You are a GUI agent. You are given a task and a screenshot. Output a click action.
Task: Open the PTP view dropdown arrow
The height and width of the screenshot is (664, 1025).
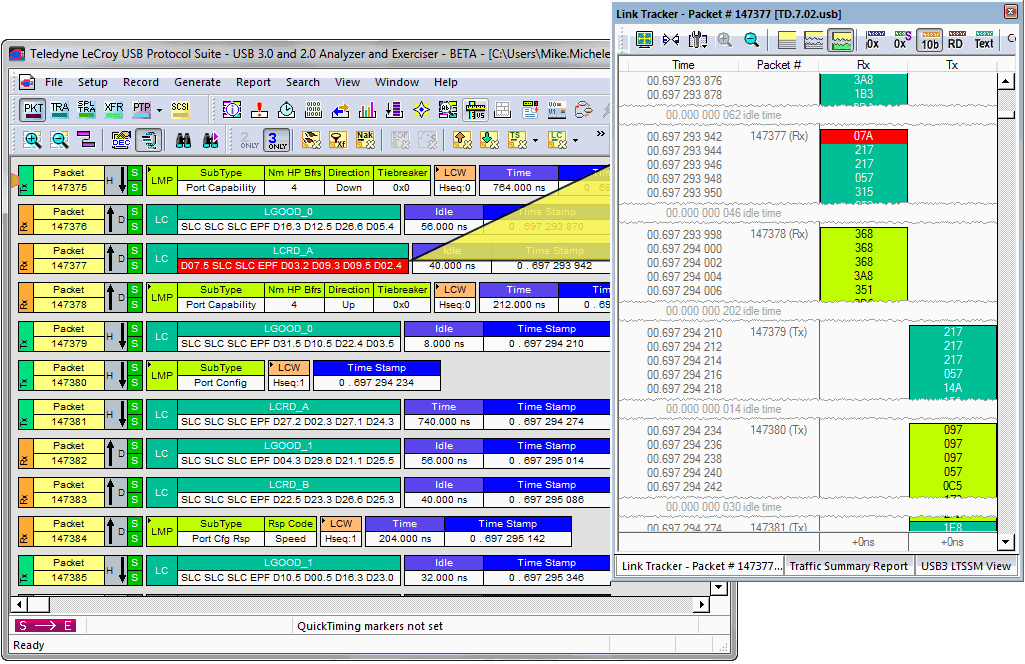coord(159,110)
